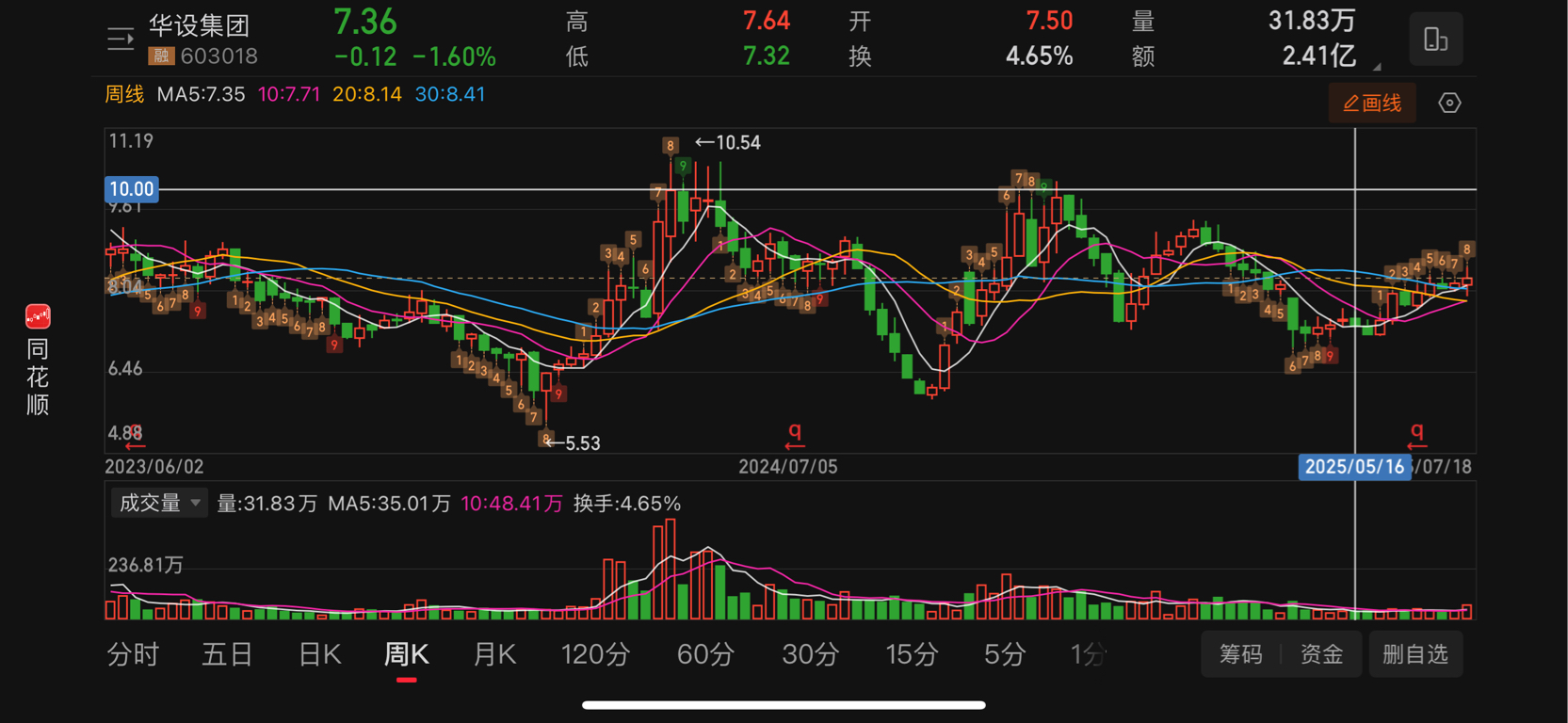Switch to 月K tab

pos(494,654)
